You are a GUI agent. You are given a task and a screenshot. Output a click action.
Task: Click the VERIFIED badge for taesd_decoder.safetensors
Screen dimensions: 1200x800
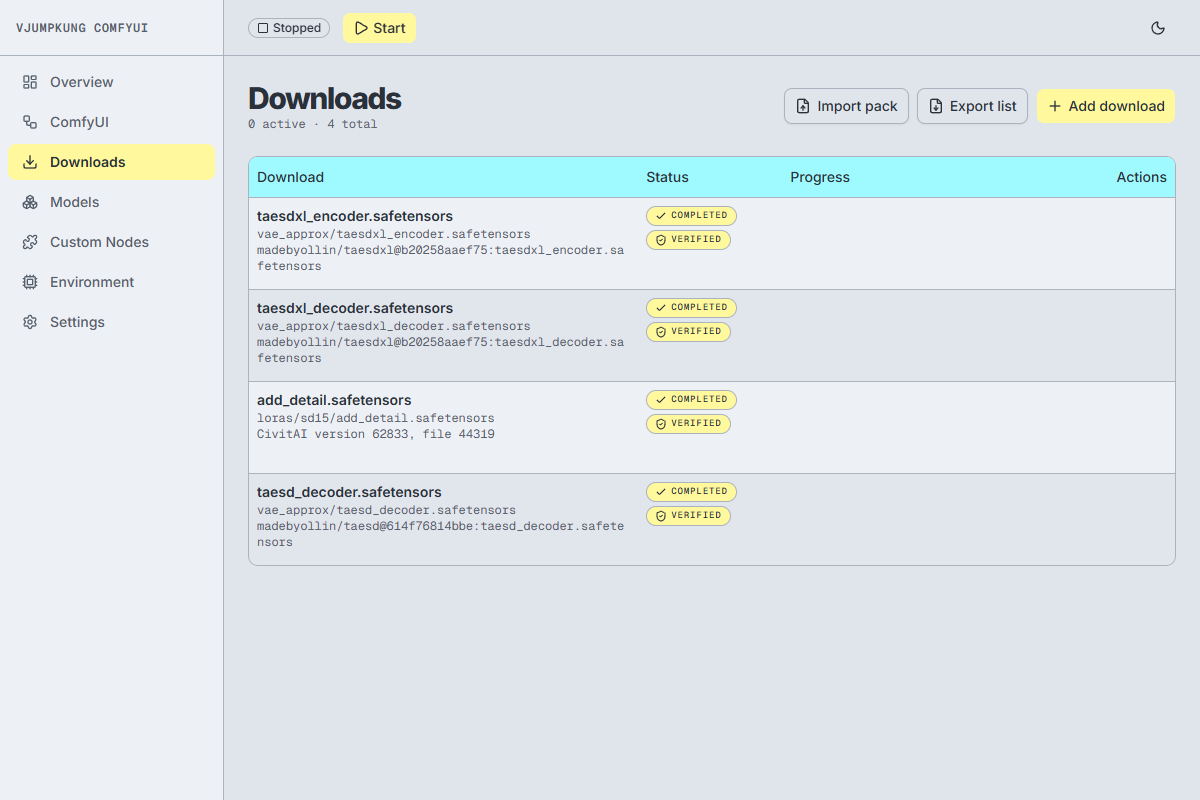tap(688, 516)
